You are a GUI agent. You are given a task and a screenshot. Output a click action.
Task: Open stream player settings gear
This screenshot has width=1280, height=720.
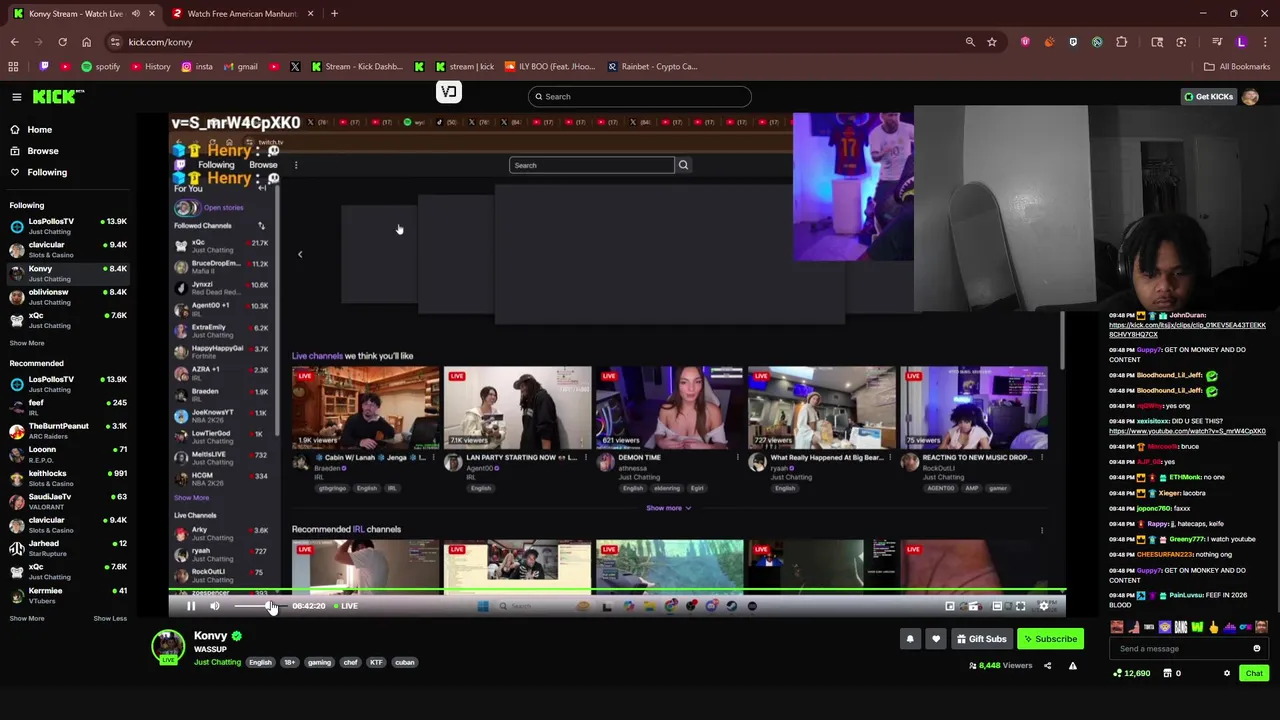tap(1044, 606)
